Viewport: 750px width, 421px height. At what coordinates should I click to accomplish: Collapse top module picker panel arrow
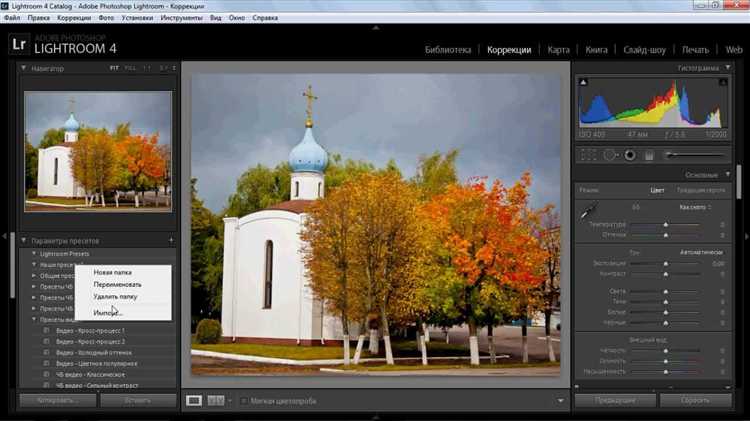tap(375, 28)
